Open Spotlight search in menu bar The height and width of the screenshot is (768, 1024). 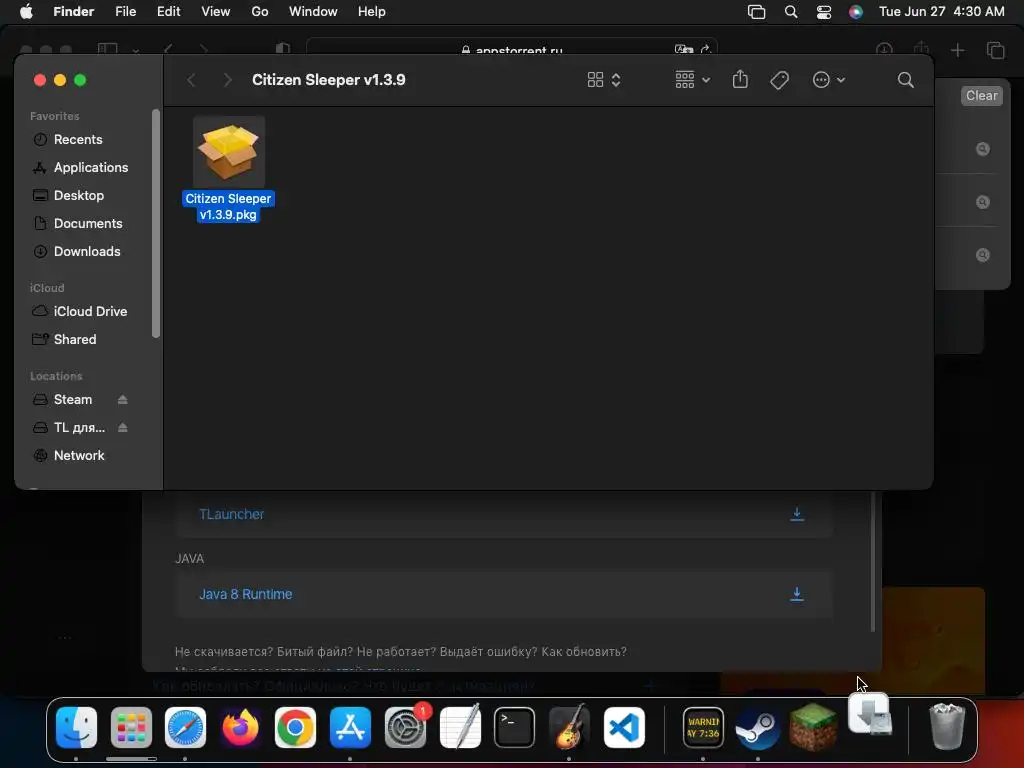click(x=791, y=12)
